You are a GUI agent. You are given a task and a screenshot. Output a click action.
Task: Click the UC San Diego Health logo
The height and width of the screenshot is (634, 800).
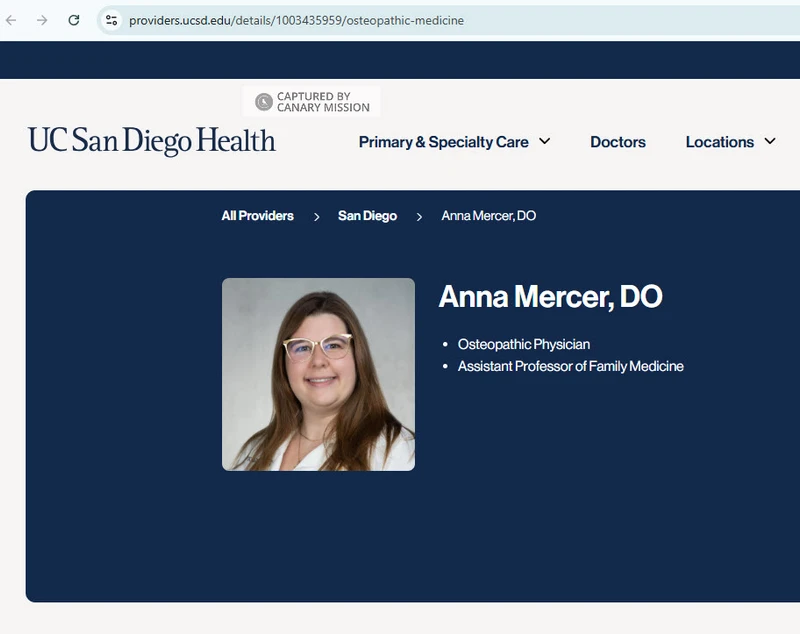(x=152, y=141)
